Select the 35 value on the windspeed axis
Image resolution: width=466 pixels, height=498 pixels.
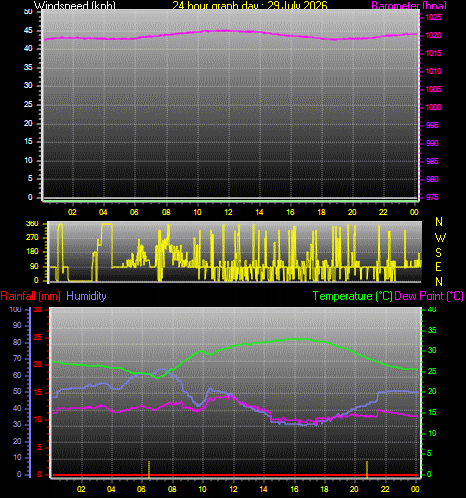[x=28, y=67]
